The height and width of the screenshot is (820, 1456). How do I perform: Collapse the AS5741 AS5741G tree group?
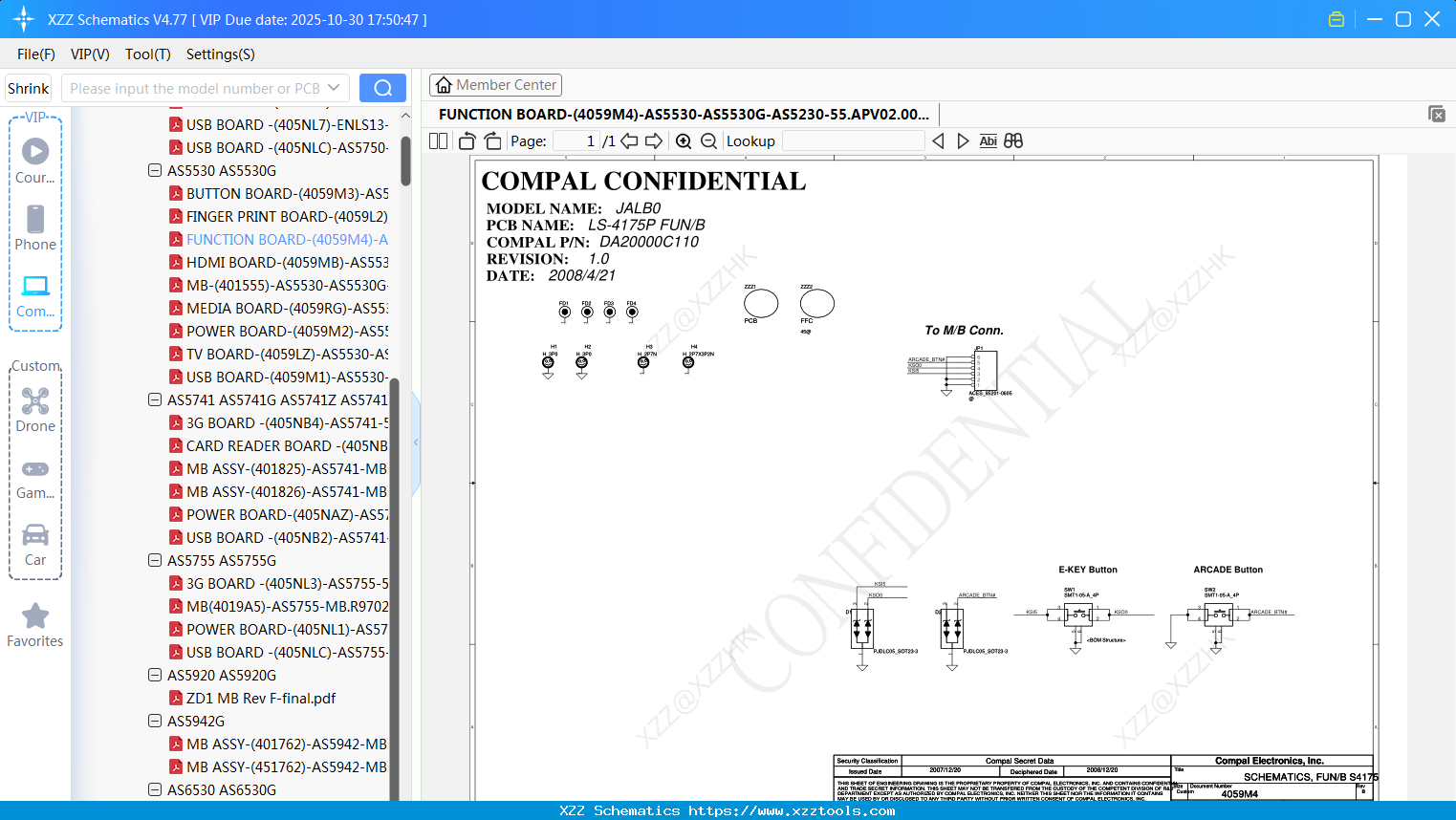tap(155, 400)
